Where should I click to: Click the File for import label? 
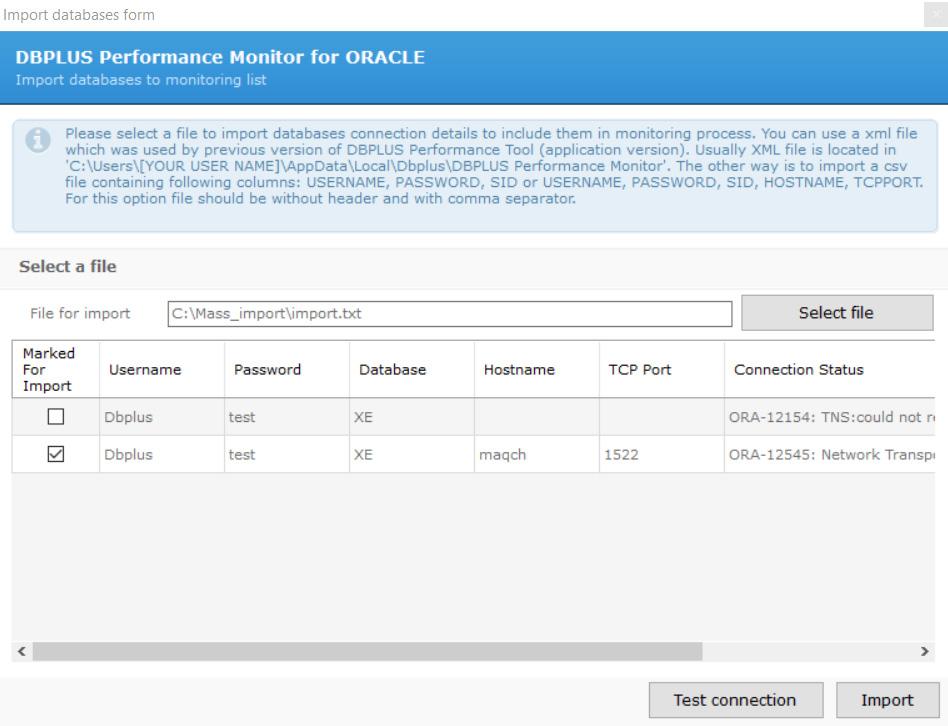(80, 313)
